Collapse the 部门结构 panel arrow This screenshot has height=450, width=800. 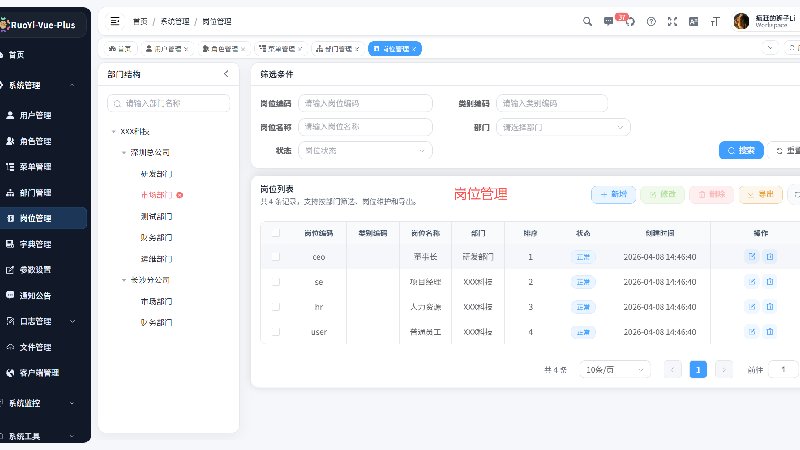226,74
